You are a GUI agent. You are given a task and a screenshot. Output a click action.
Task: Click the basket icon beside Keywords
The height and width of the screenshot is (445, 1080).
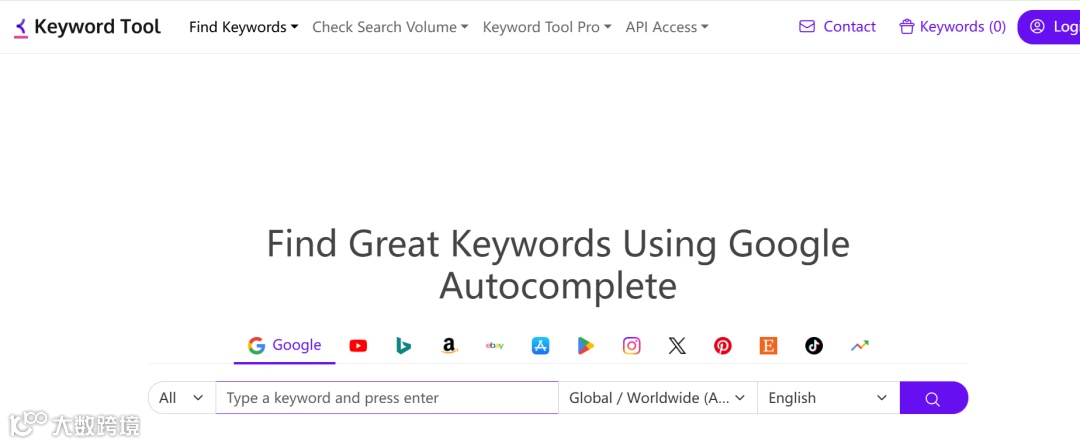click(906, 27)
